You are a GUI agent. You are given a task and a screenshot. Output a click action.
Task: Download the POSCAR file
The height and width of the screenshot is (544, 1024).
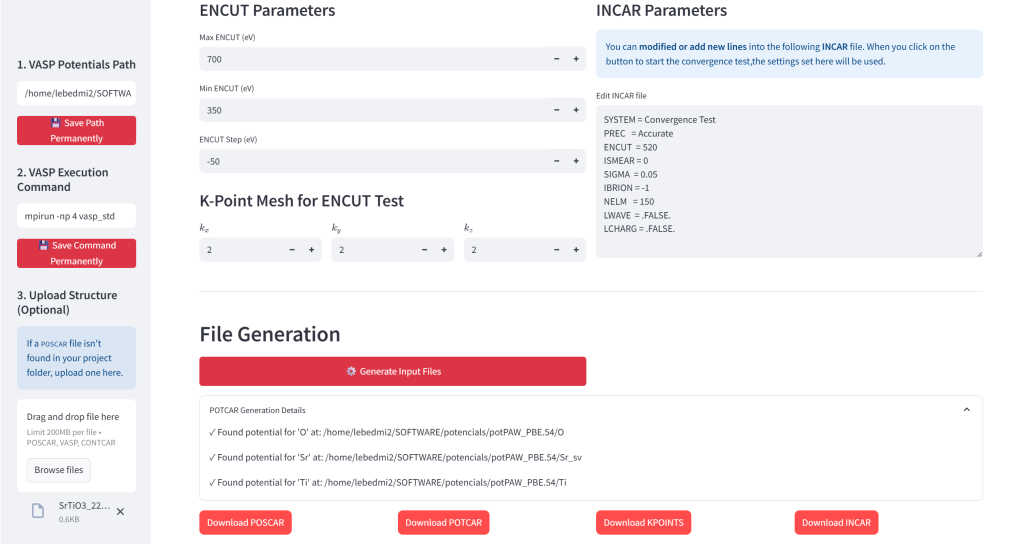[x=246, y=522]
